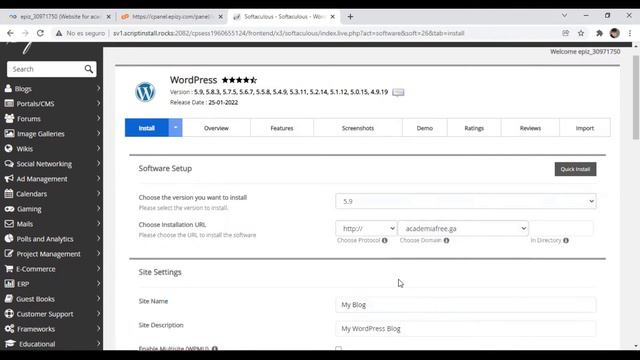The image size is (640, 360).
Task: Switch to the epiz_30971750 browser tab
Action: [60, 17]
